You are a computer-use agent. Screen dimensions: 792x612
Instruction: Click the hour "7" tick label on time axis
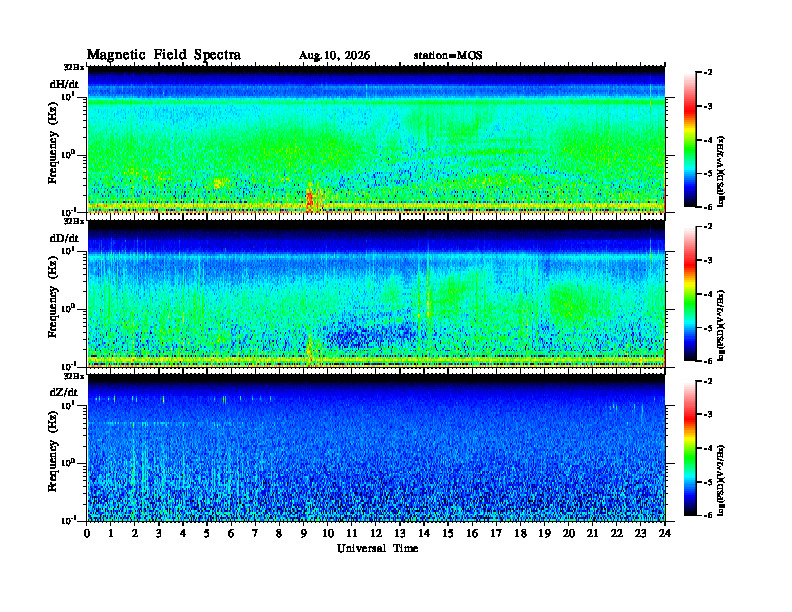[255, 533]
